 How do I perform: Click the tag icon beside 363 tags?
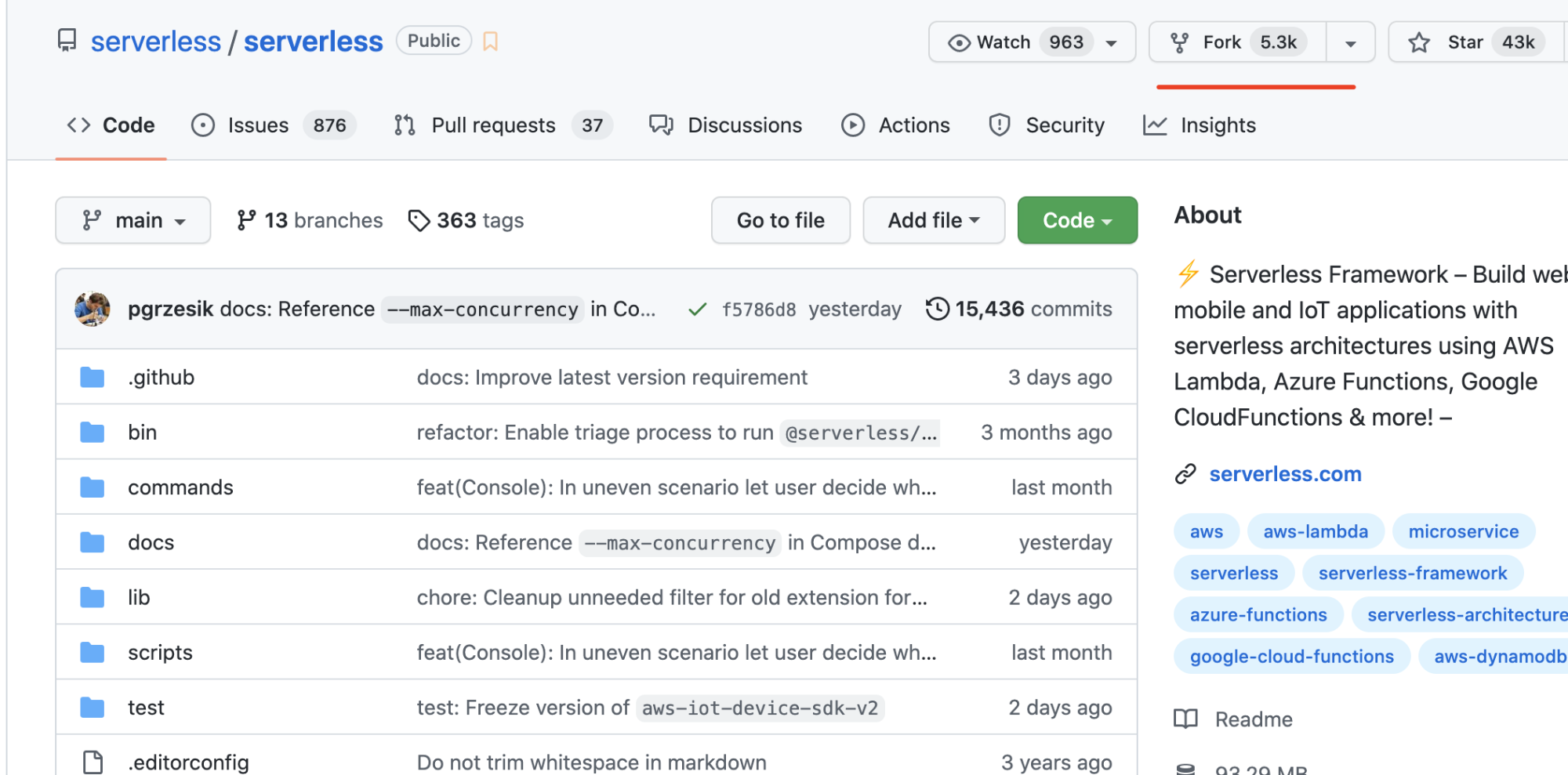[x=419, y=221]
